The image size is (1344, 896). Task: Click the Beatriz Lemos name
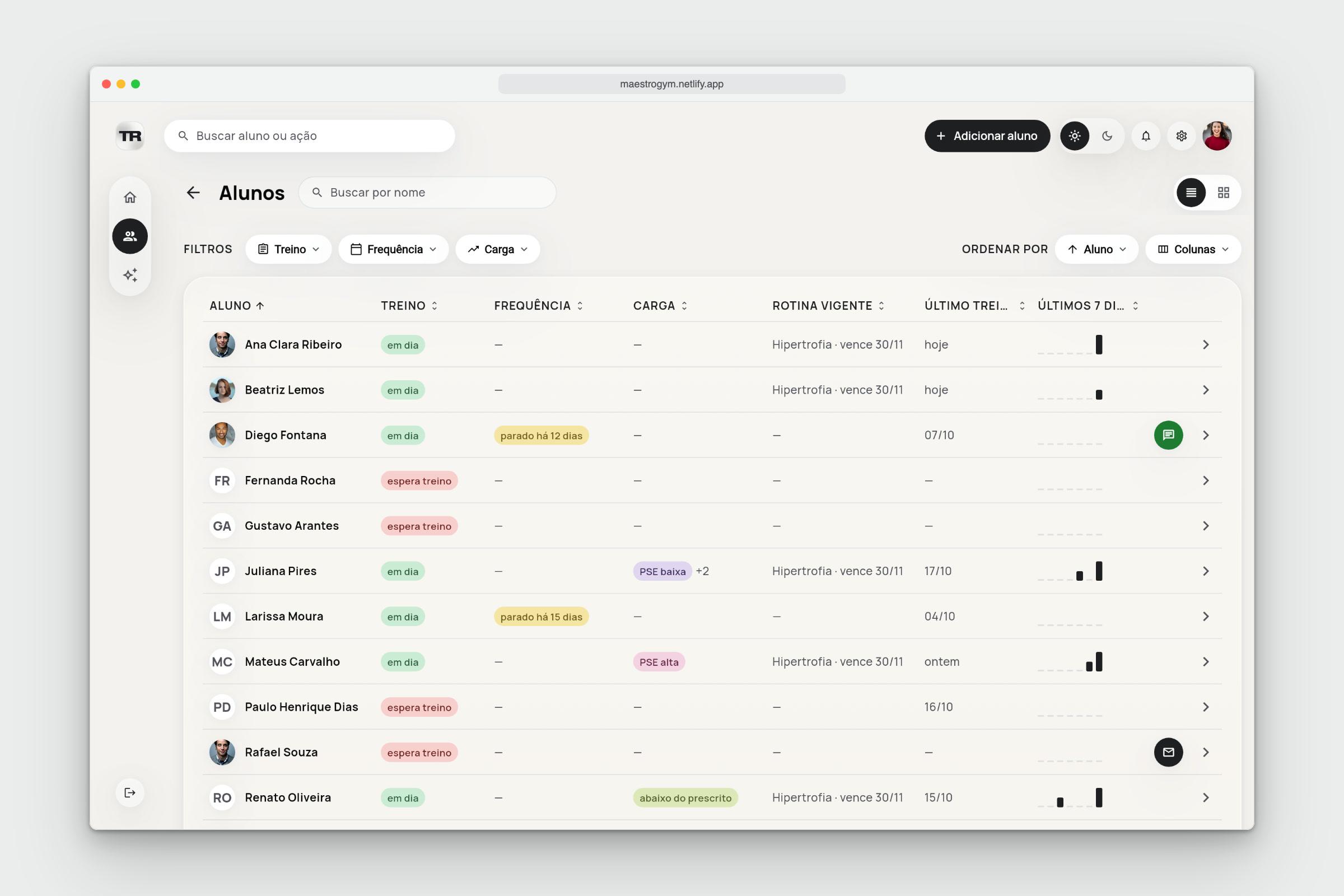284,390
